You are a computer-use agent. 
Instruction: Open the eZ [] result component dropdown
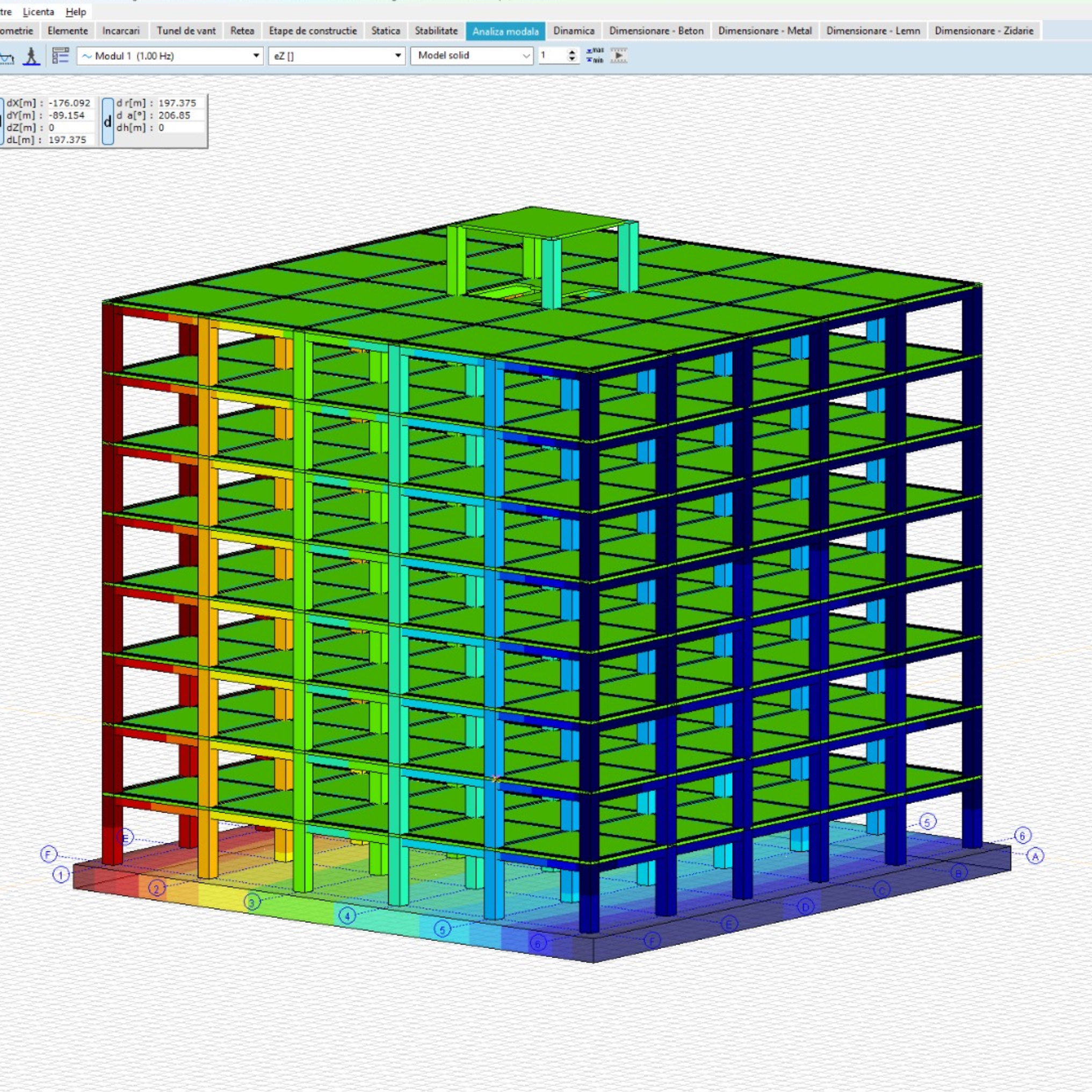[x=398, y=55]
